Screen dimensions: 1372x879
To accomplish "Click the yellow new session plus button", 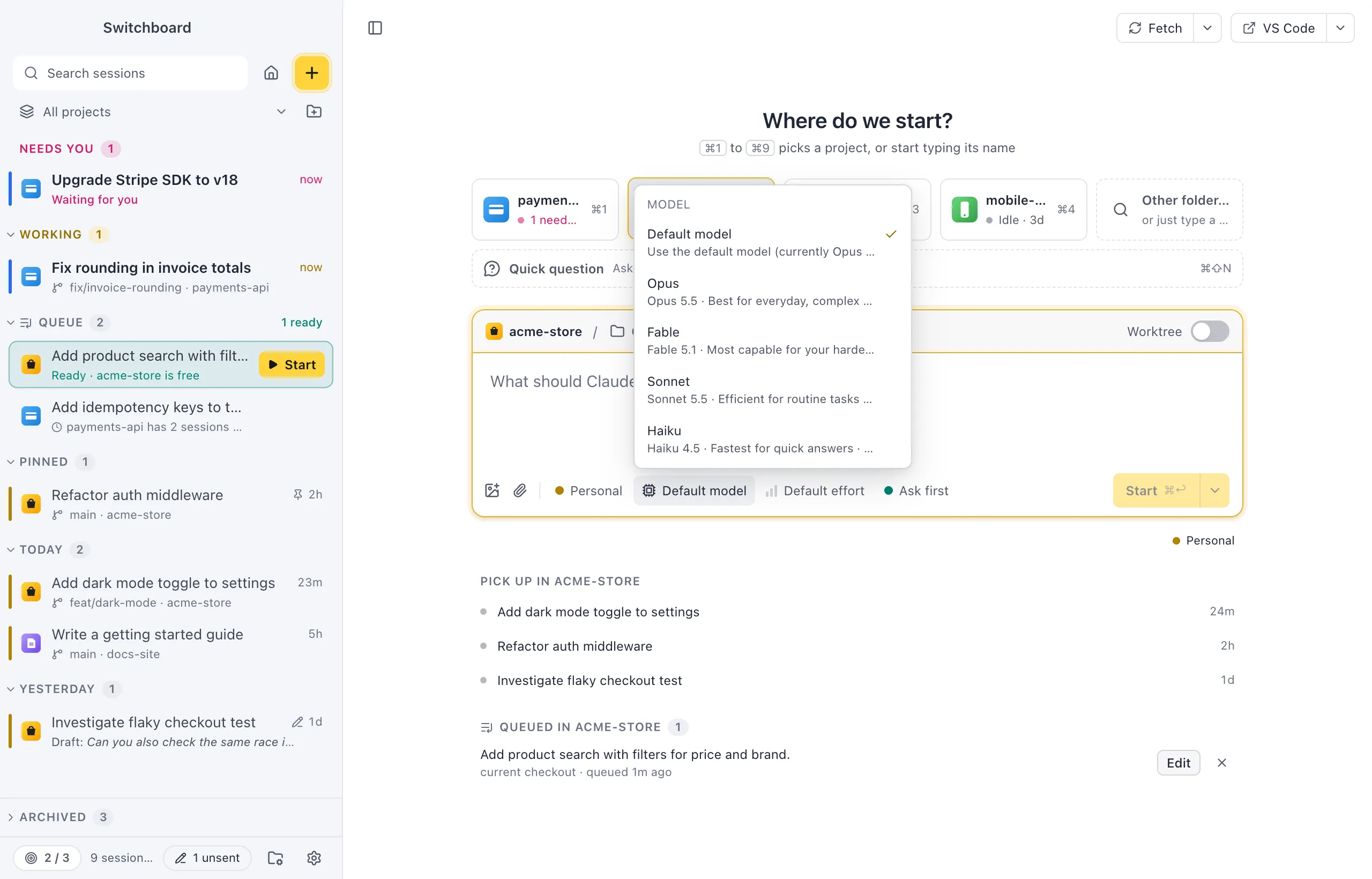I will 311,73.
